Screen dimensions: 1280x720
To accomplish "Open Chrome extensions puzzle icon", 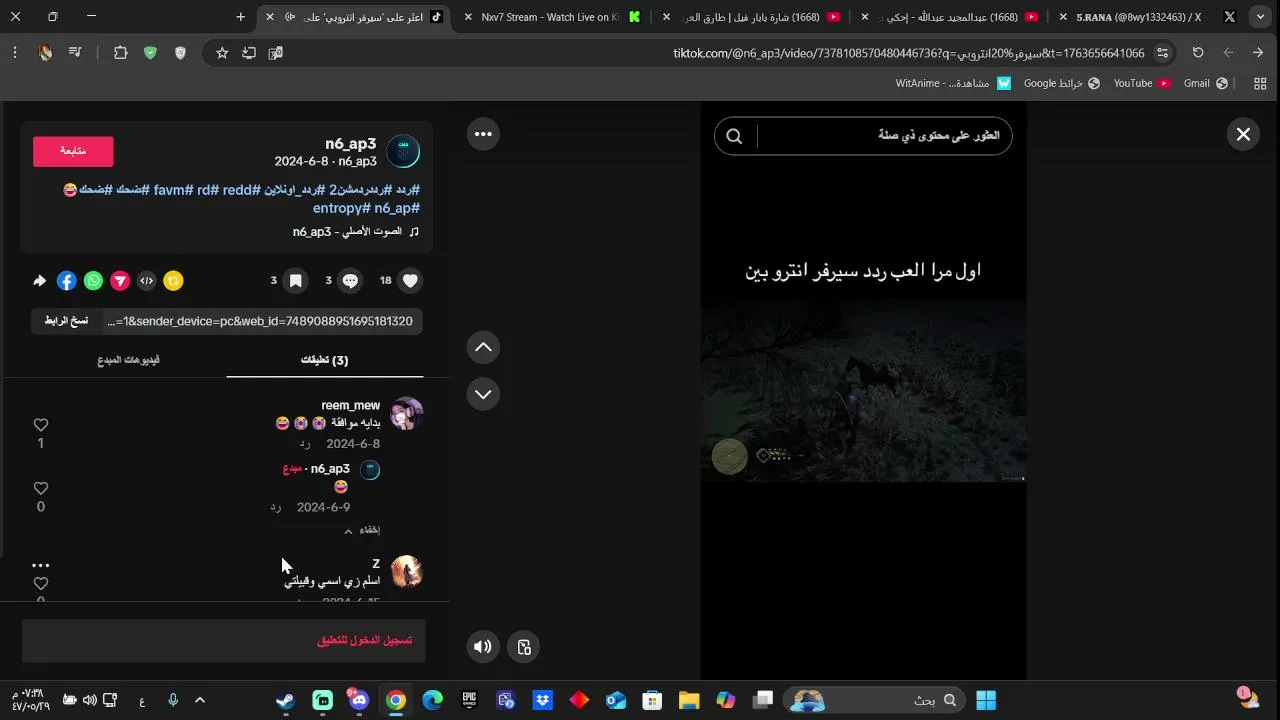I will point(120,53).
